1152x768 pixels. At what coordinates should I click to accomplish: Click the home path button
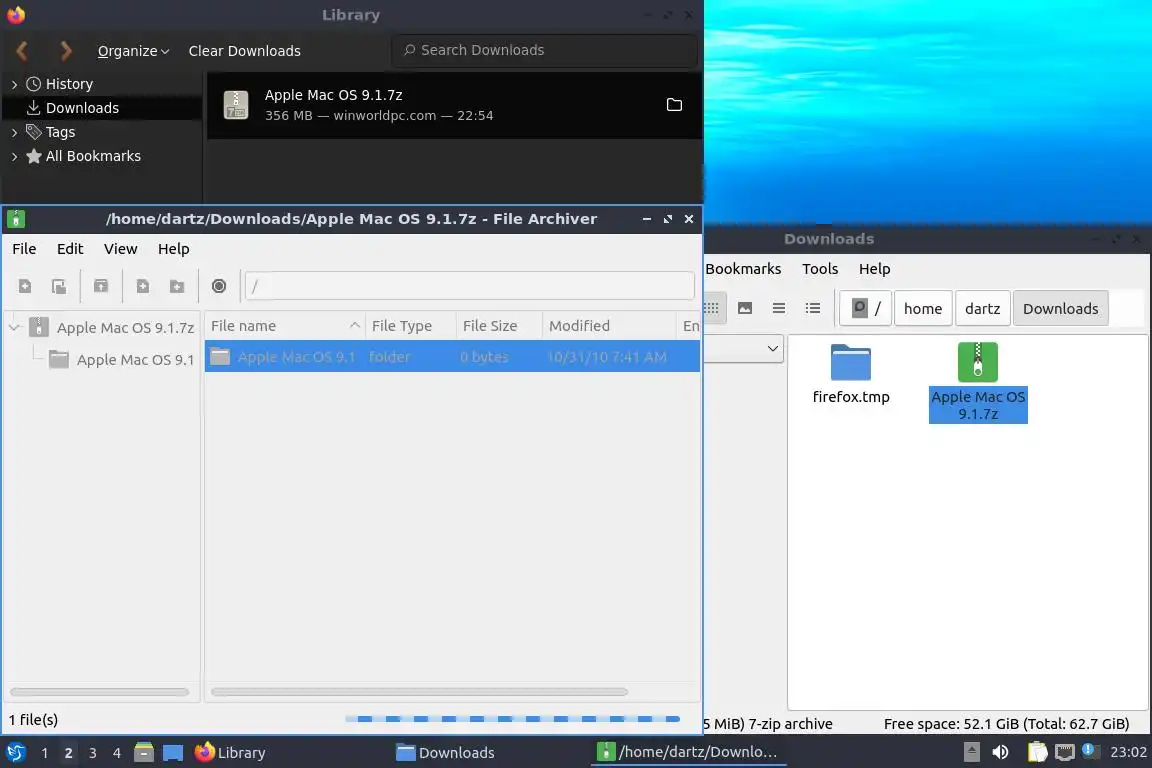coord(923,308)
